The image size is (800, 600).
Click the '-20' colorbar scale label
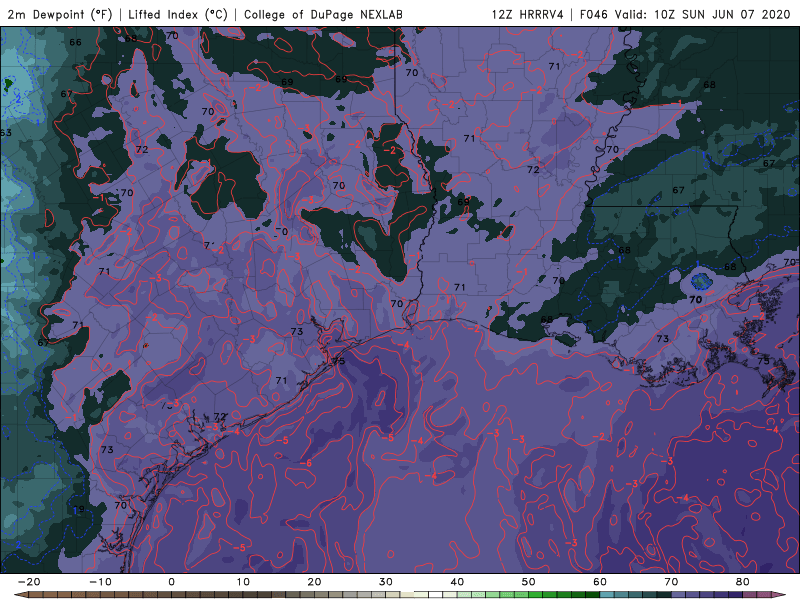[x=29, y=582]
